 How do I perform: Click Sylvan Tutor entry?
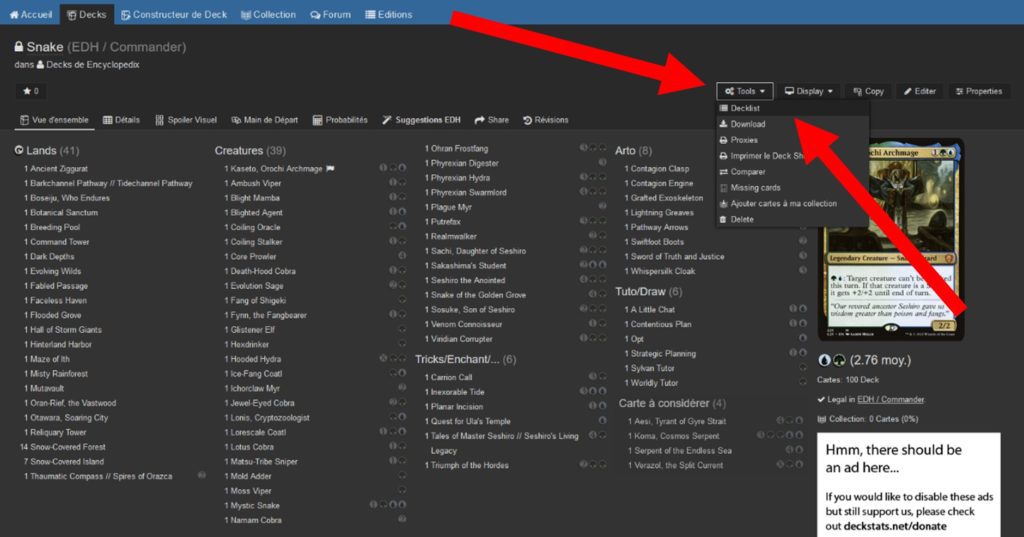click(652, 368)
